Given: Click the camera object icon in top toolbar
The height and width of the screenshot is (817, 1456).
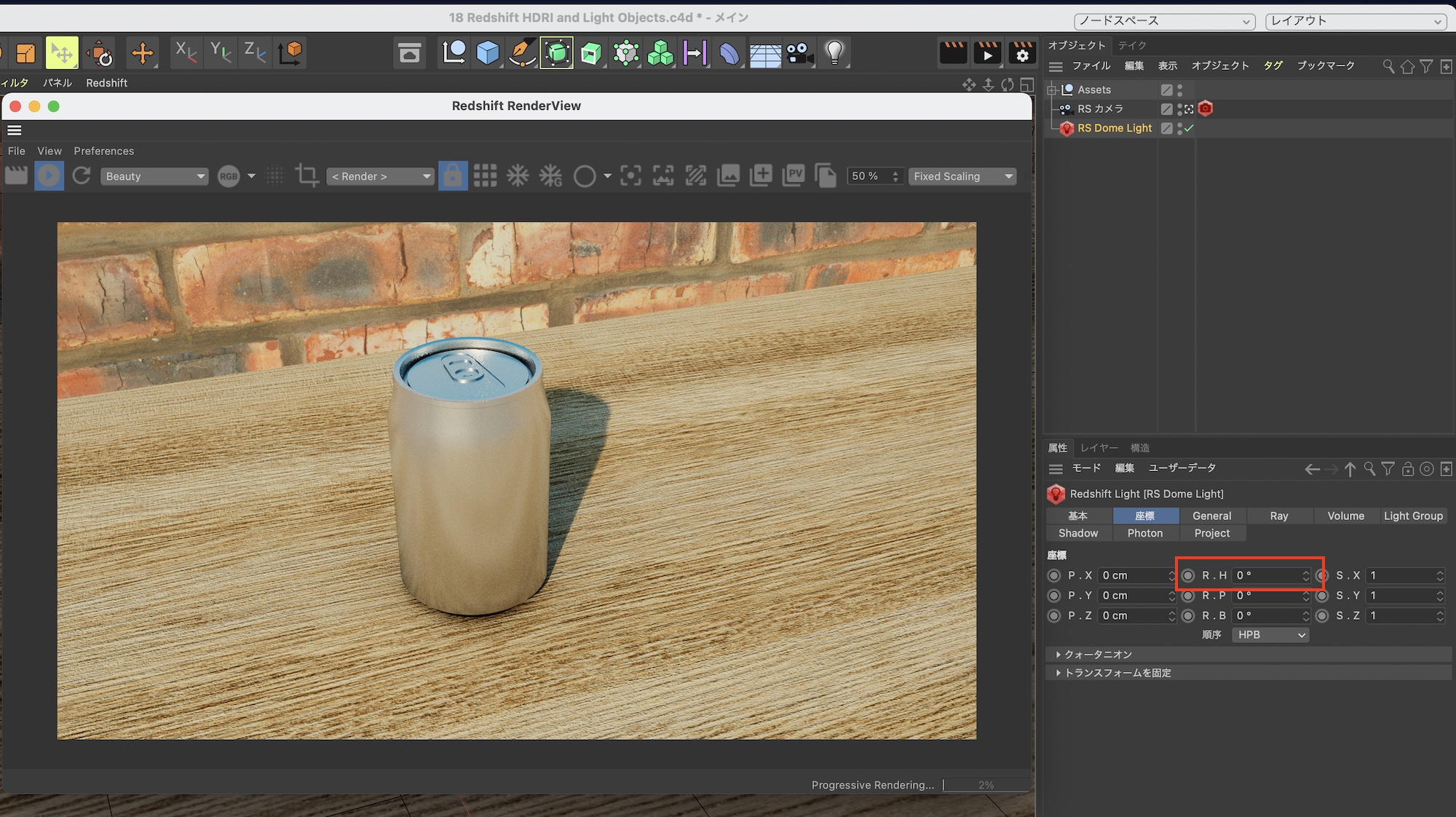Looking at the screenshot, I should coord(799,52).
